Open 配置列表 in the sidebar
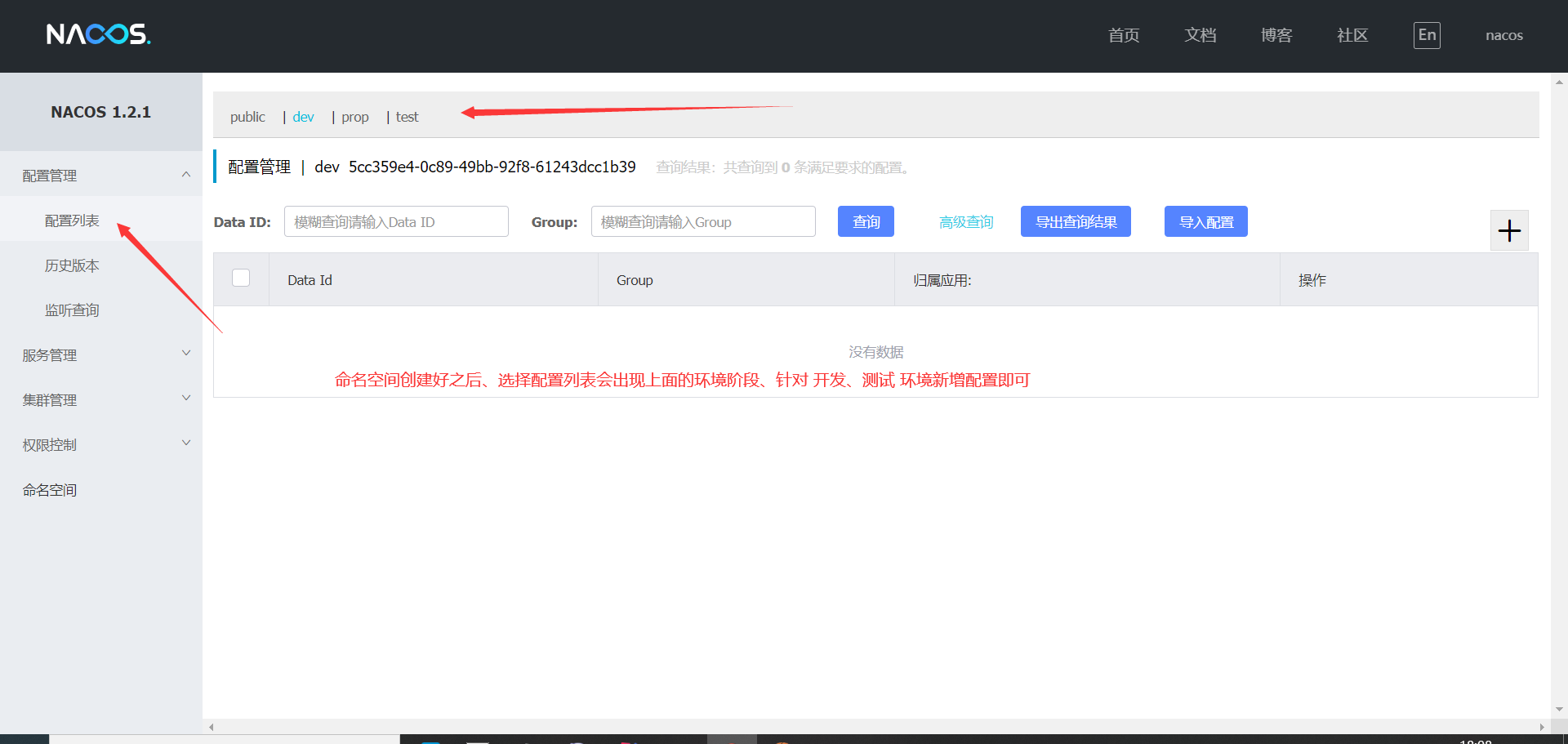Screen dimensions: 1568x744 [x=72, y=221]
